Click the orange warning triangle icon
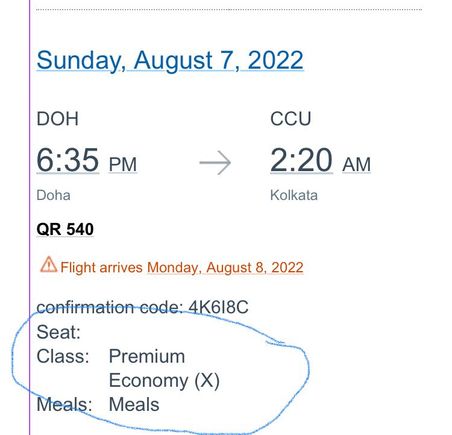Viewport: 452px width, 435px height. [x=49, y=264]
